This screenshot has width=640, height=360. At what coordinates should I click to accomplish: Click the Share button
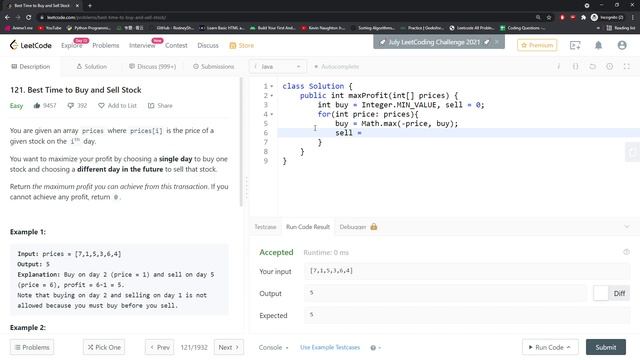160,106
